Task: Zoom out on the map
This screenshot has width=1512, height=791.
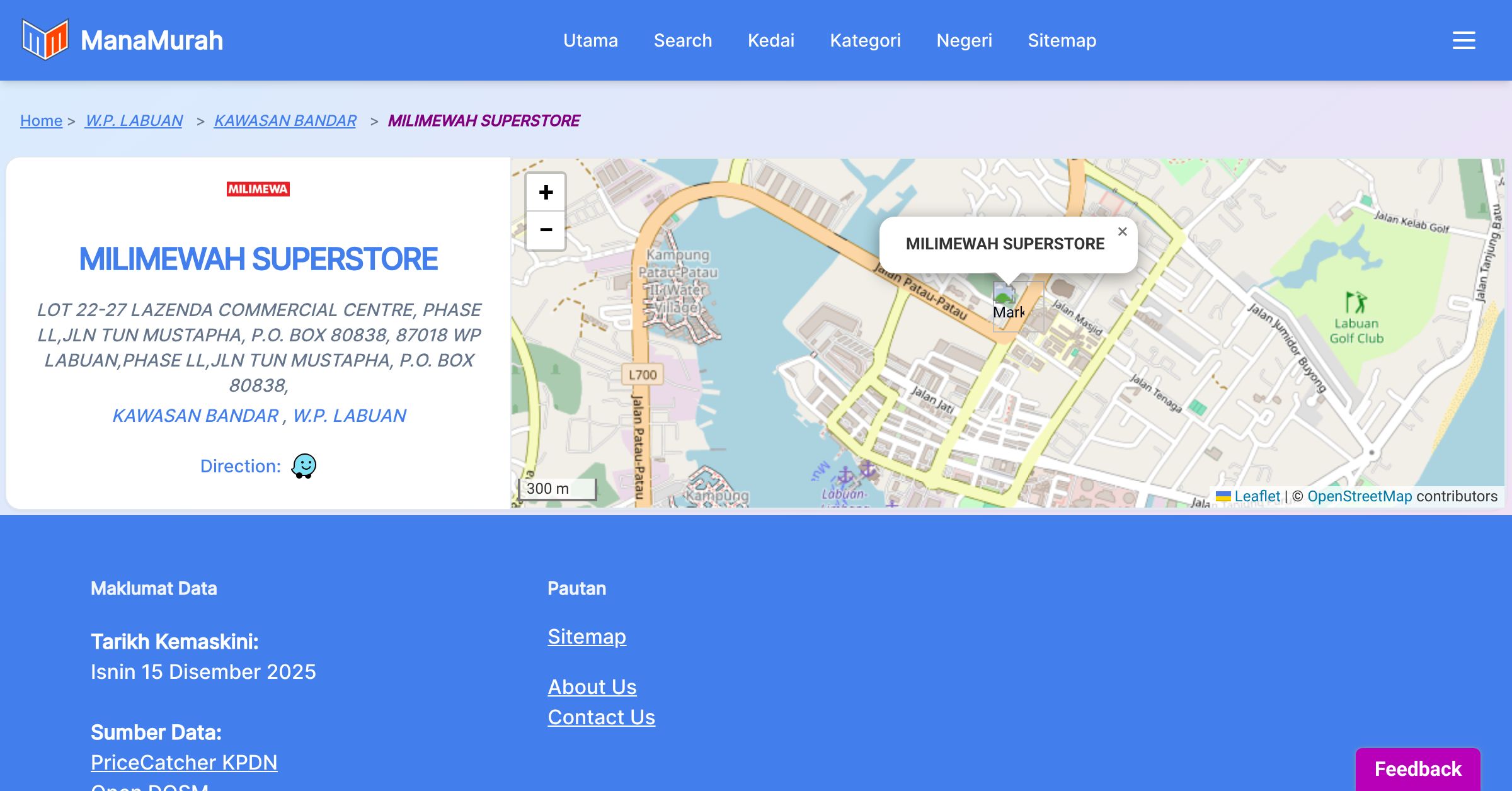Action: click(546, 230)
